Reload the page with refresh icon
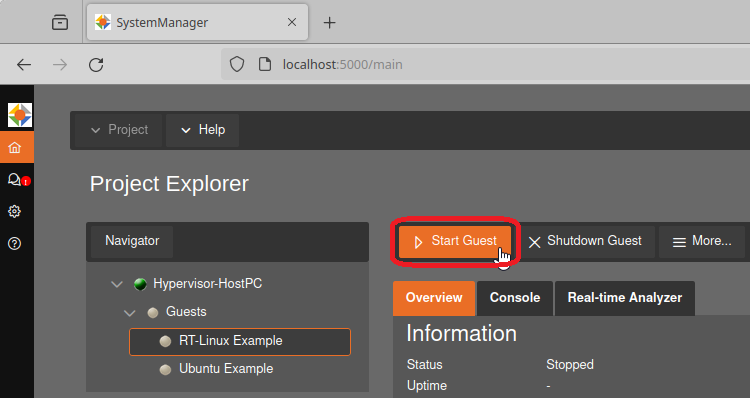Image resolution: width=750 pixels, height=398 pixels. point(96,65)
